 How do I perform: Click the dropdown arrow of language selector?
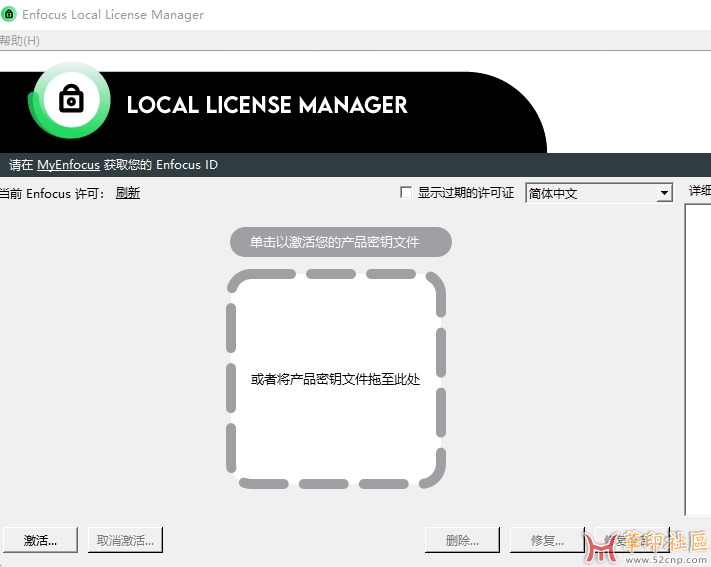(x=664, y=193)
